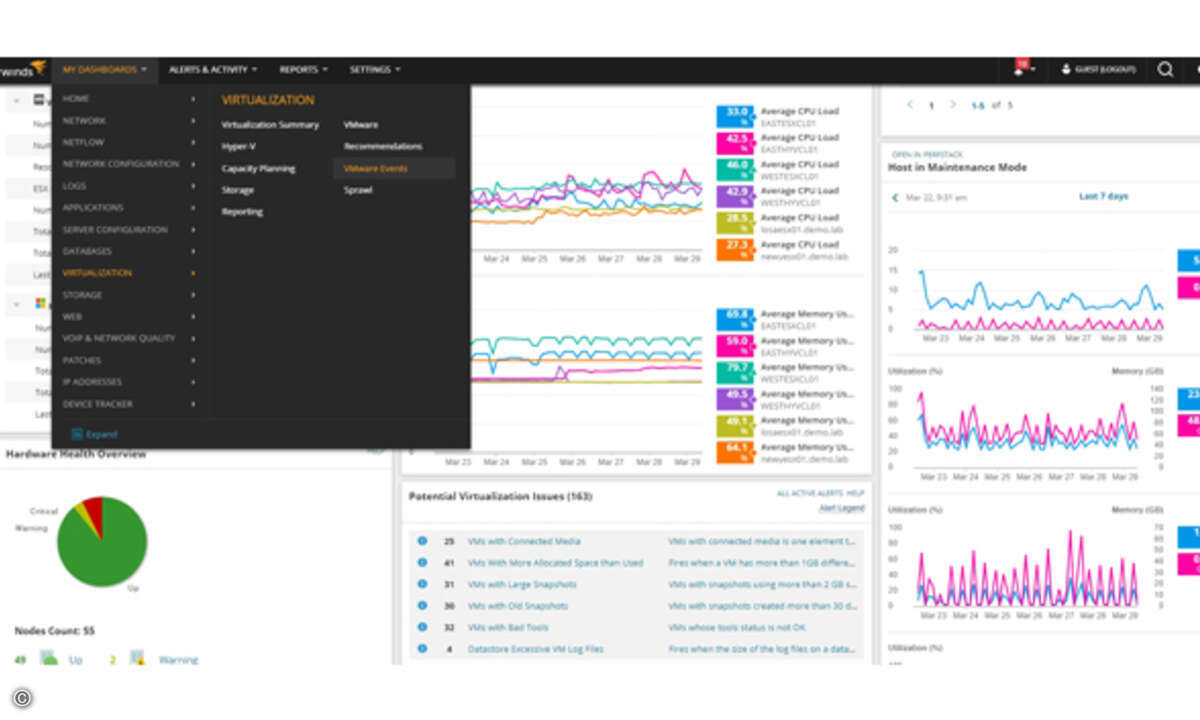The height and width of the screenshot is (720, 1200).
Task: Open VMware from the Virtualization submenu
Action: [x=361, y=125]
